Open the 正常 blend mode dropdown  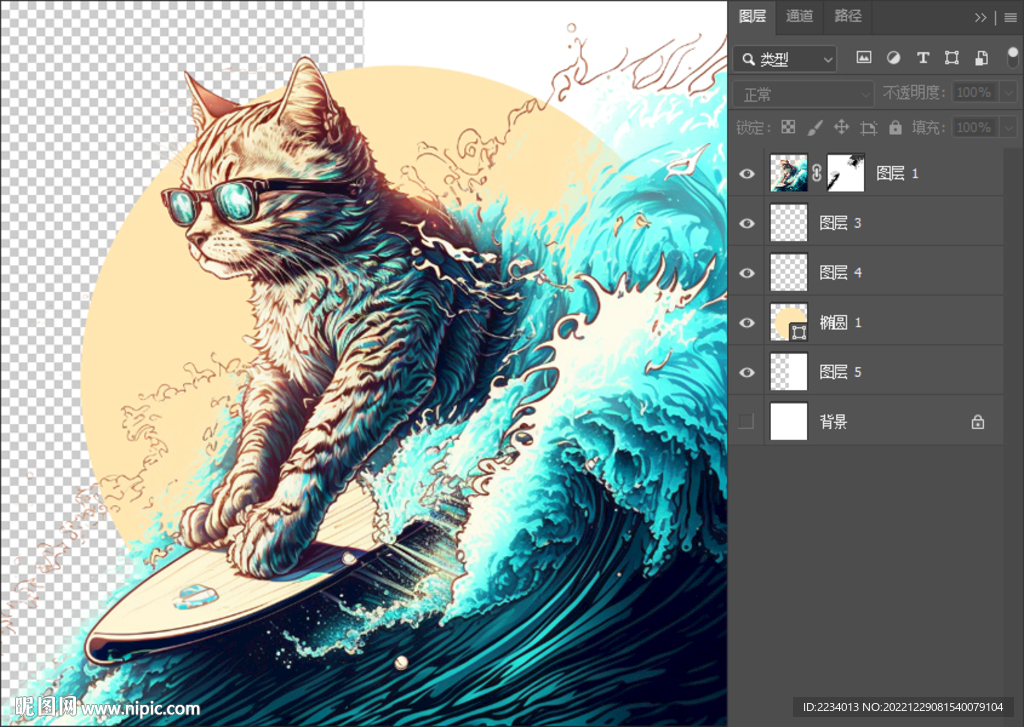[803, 94]
